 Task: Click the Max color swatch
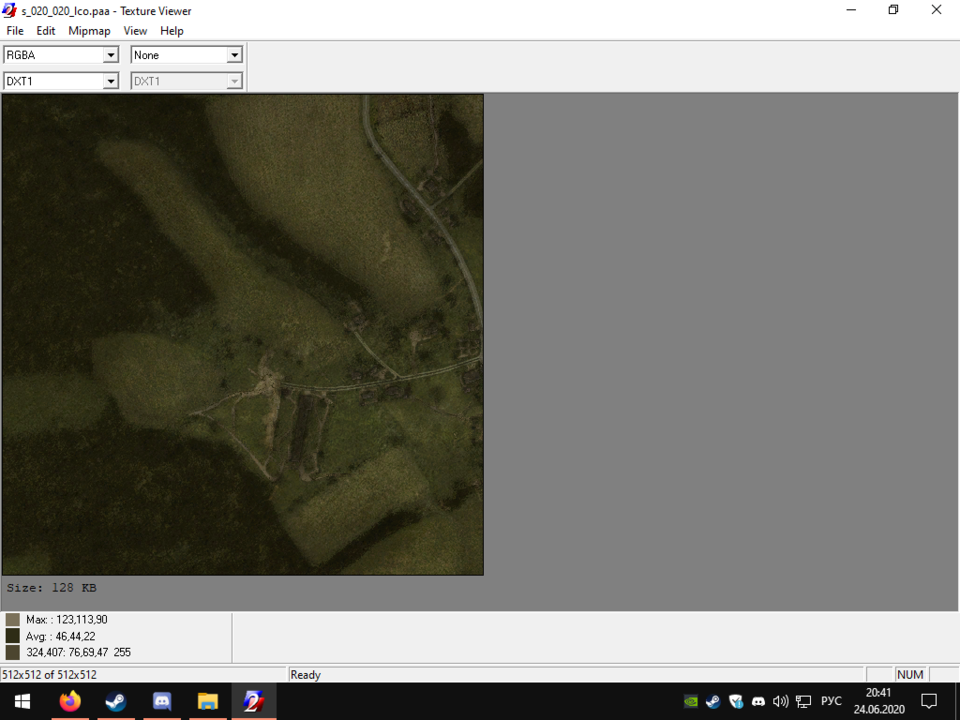(x=12, y=620)
